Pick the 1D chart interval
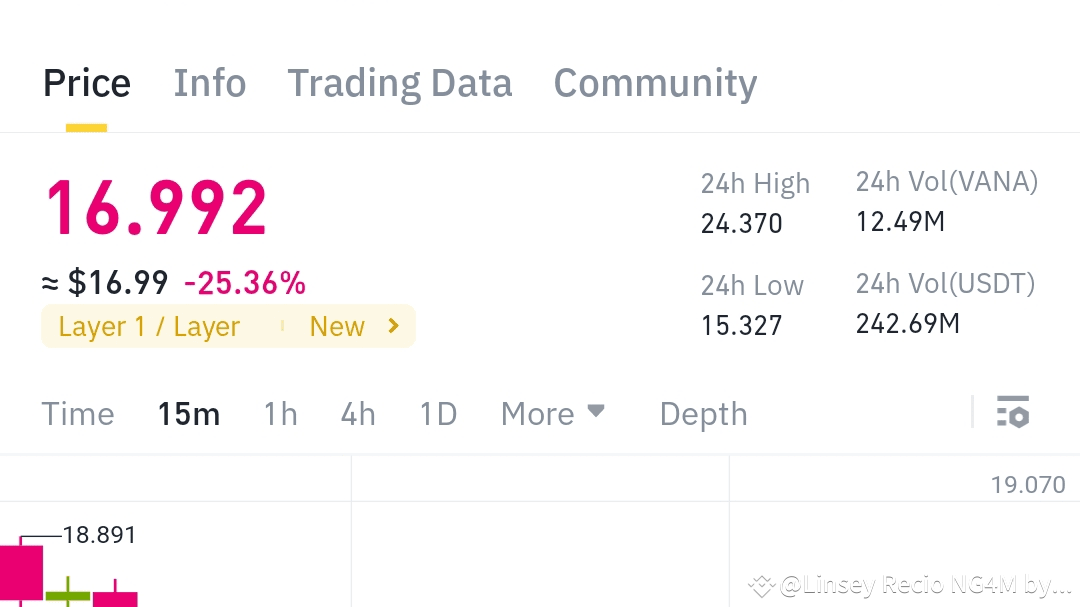The image size is (1080, 607). [438, 414]
